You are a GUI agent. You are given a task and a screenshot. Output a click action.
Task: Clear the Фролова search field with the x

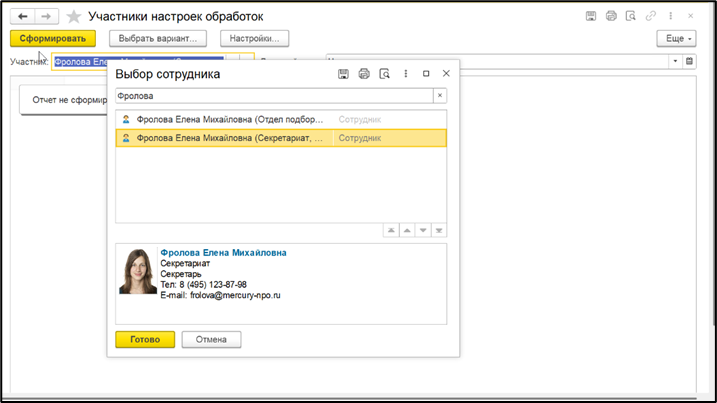(x=440, y=96)
